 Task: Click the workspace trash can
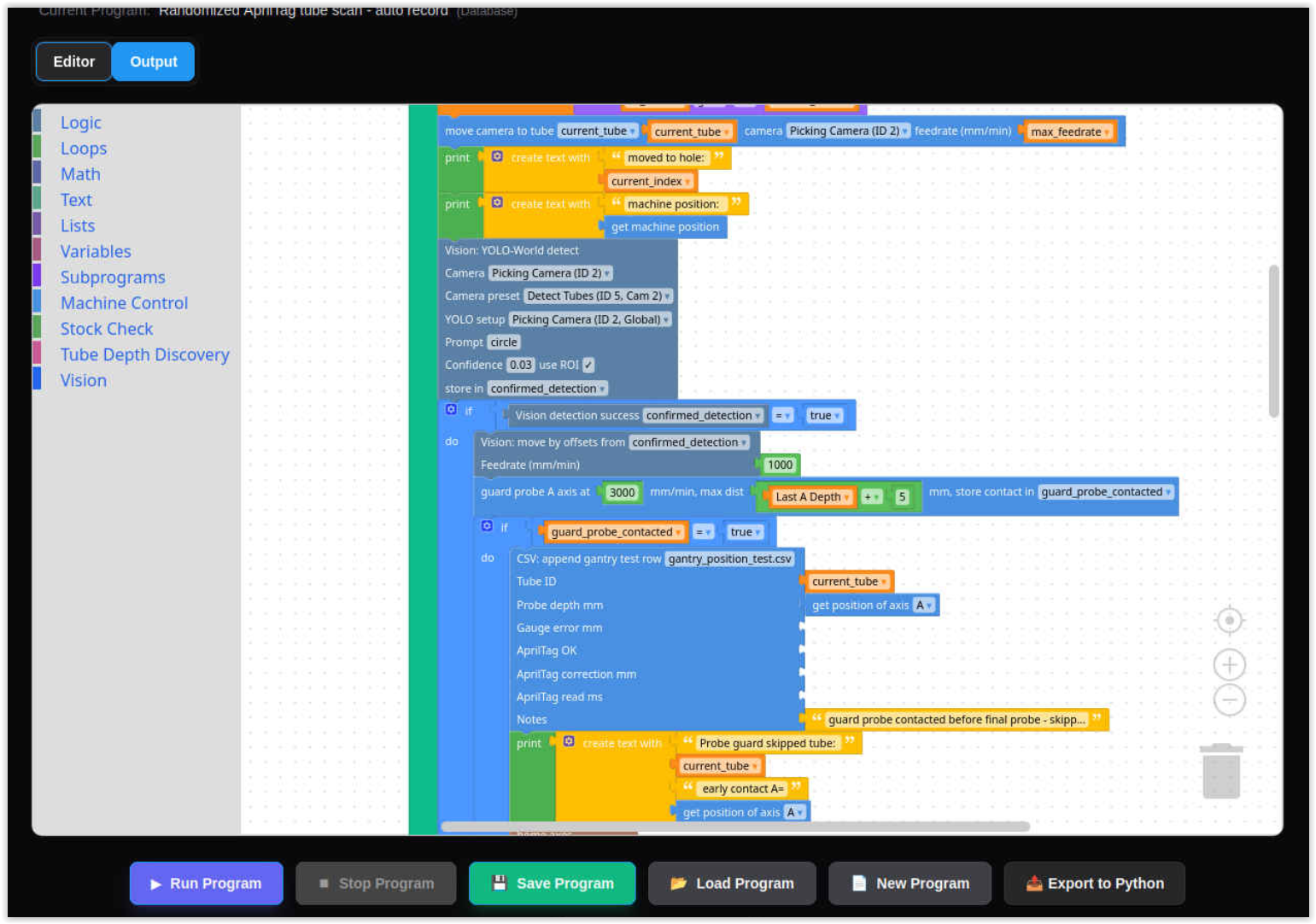(x=1221, y=771)
